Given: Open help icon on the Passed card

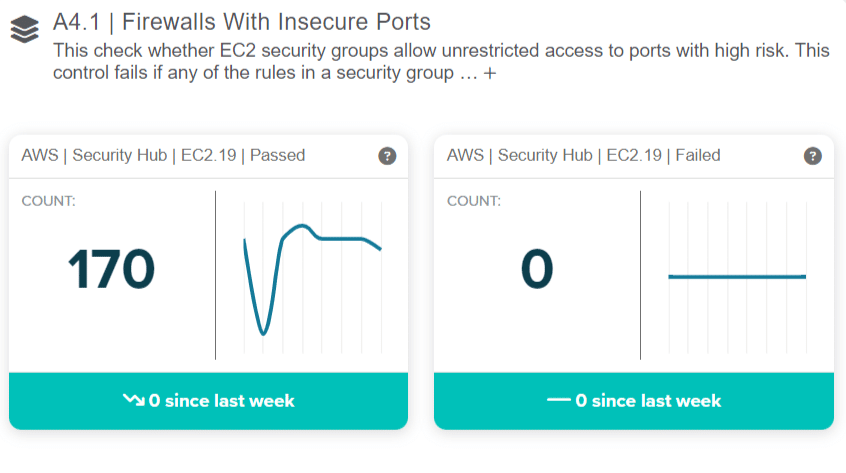Looking at the screenshot, I should pyautogui.click(x=387, y=156).
